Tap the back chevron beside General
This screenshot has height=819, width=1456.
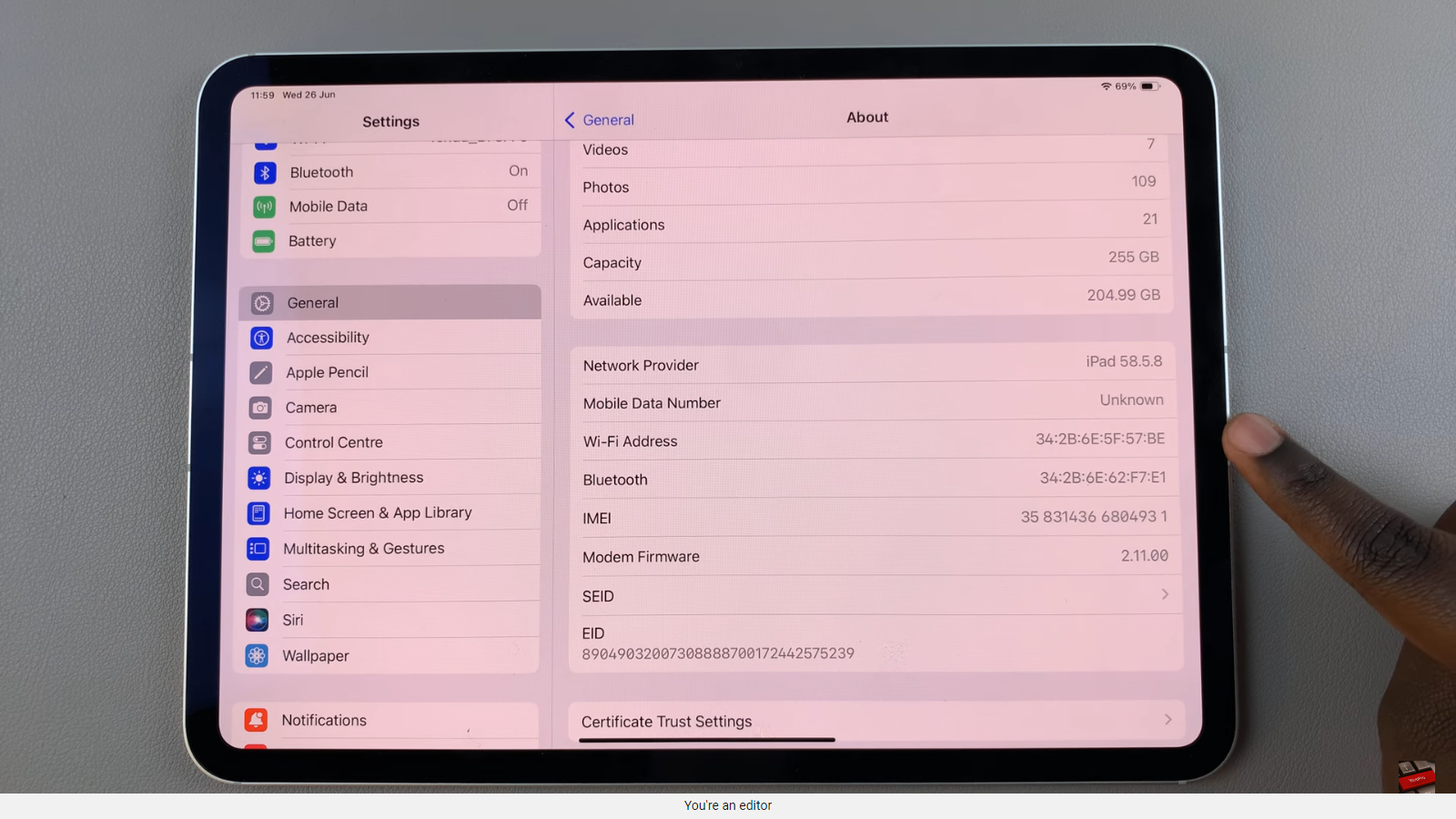tap(570, 120)
